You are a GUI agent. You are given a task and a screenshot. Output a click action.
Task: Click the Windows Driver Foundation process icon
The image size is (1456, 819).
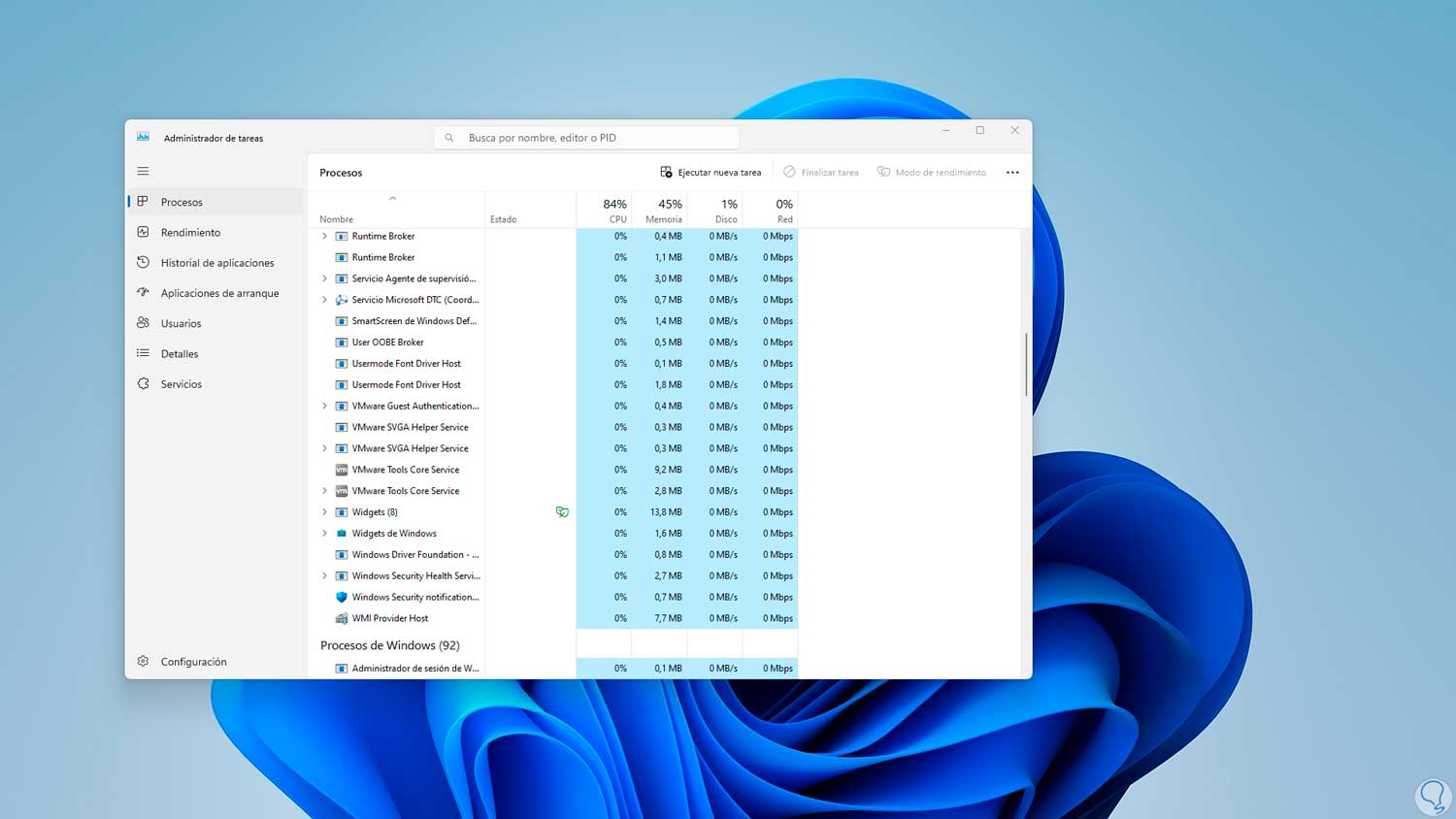[341, 555]
